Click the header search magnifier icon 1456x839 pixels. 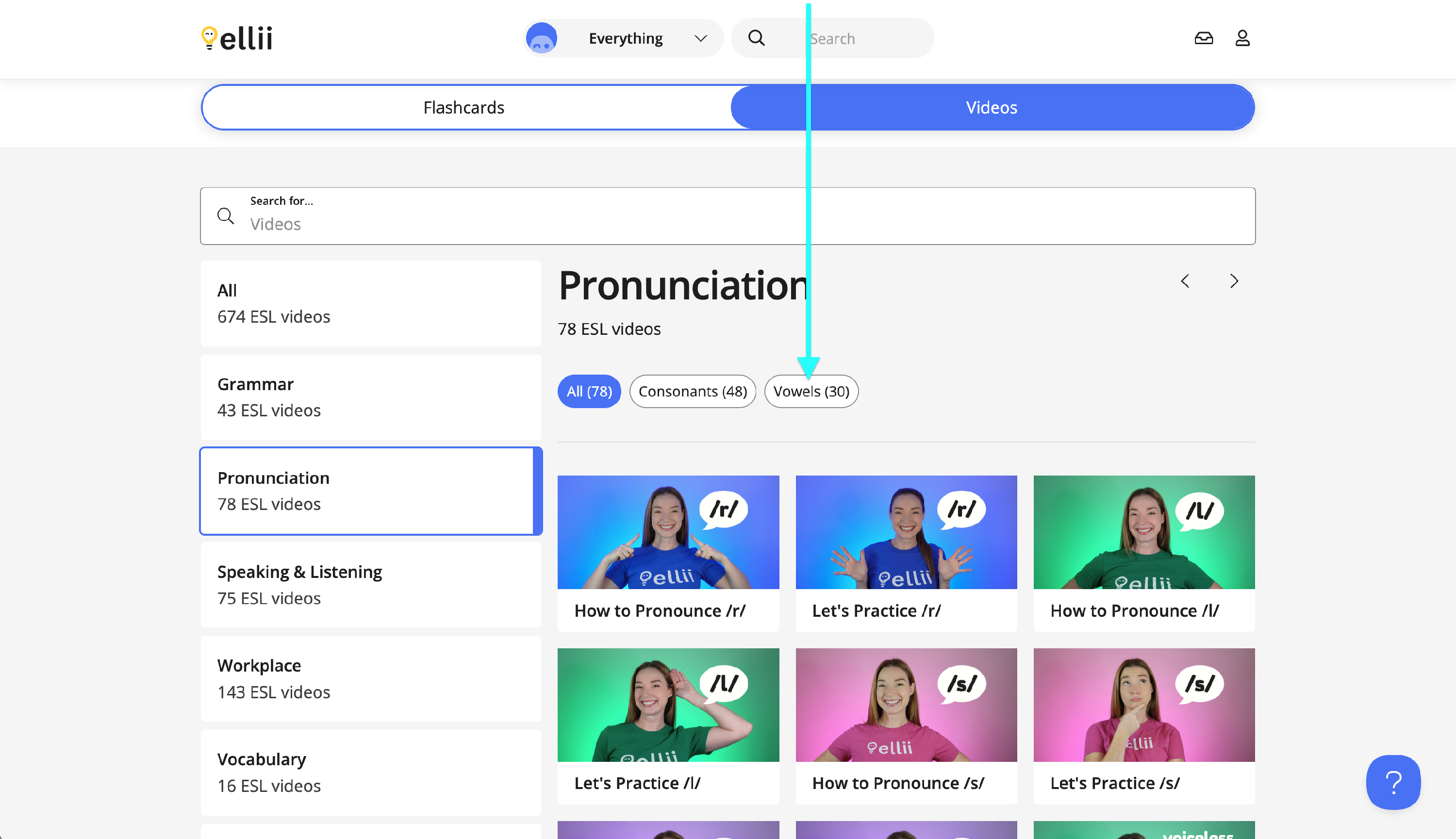pos(756,38)
